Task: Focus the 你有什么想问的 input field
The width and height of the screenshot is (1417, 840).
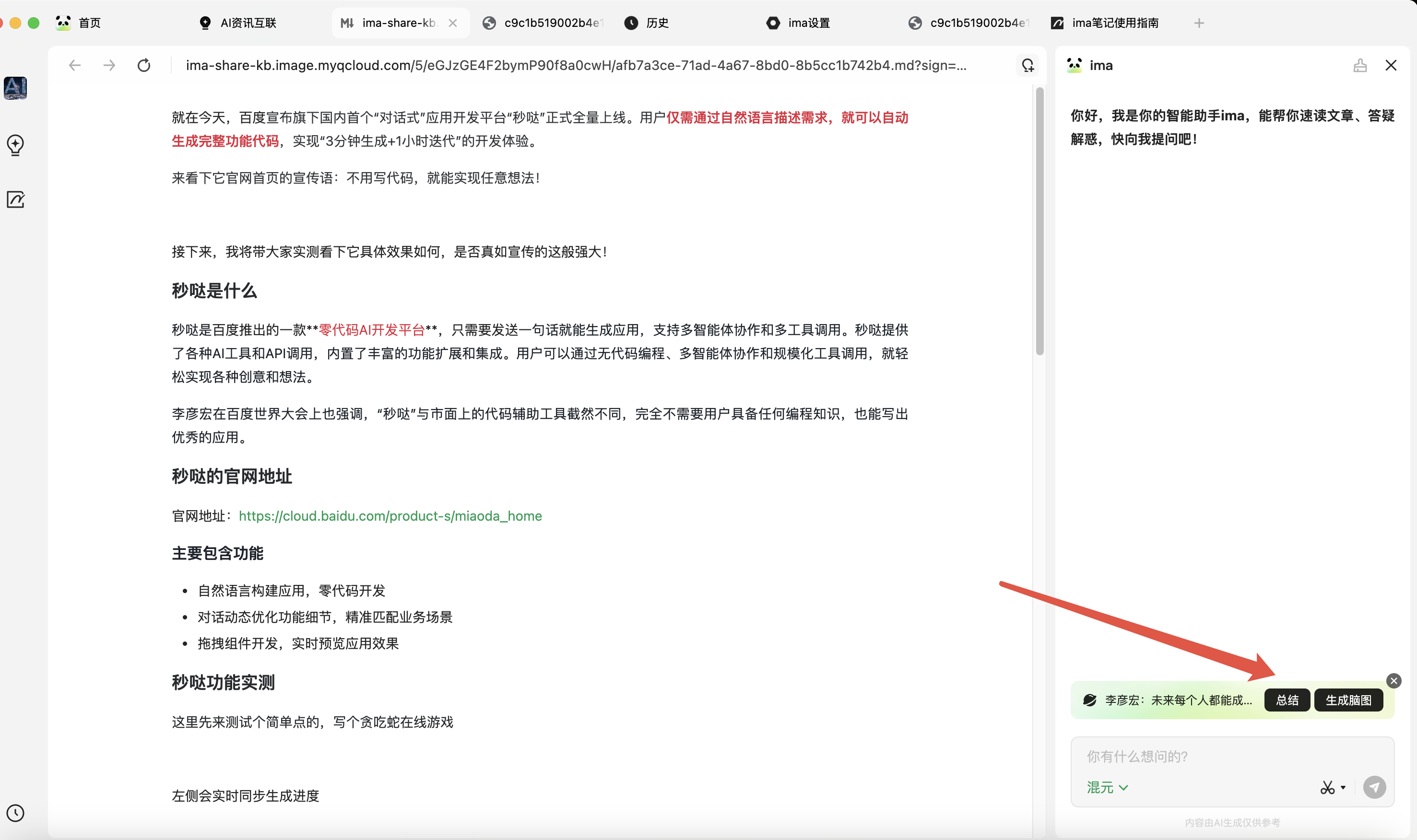Action: click(1232, 756)
